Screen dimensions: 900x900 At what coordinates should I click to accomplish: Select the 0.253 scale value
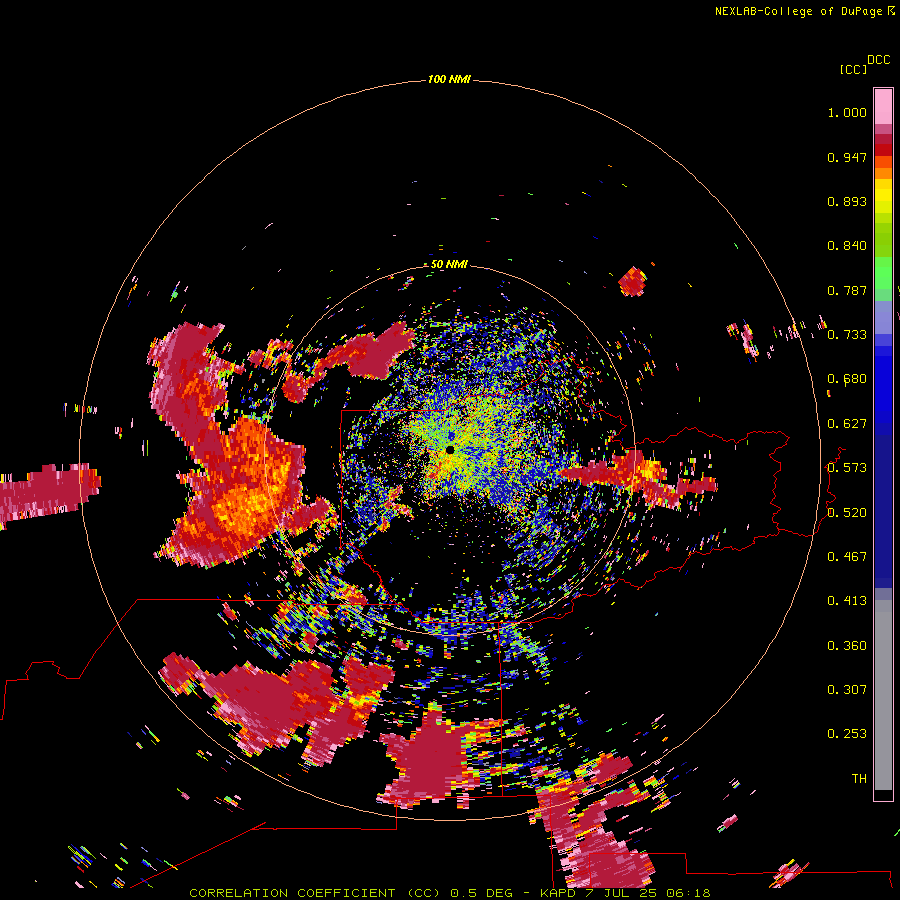[x=847, y=734]
